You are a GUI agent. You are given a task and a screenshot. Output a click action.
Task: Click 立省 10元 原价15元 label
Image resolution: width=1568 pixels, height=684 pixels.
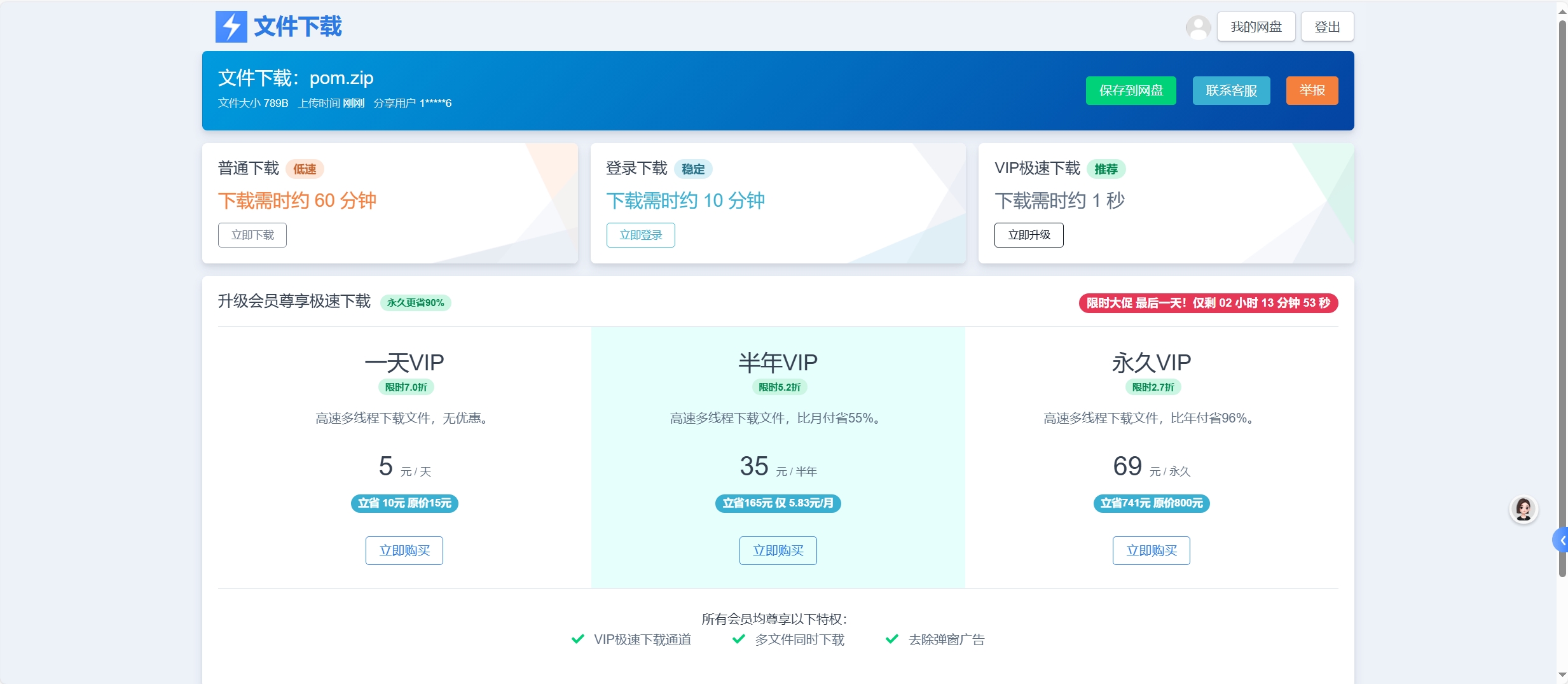[404, 503]
